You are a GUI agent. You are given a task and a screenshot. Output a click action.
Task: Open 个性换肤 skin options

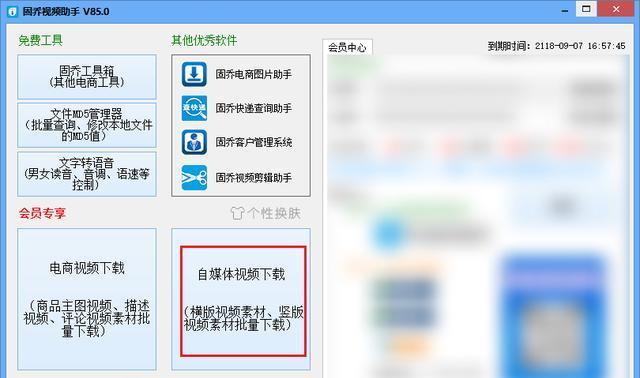pos(274,213)
